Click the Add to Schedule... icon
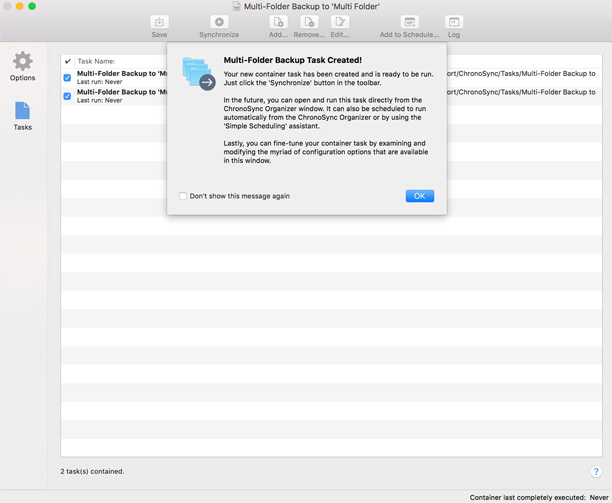Screen dimensions: 612x503 point(409,22)
